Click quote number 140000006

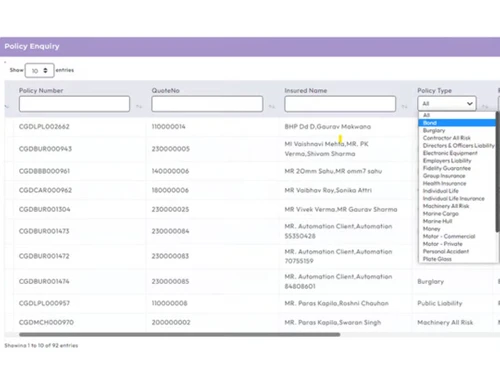pos(170,171)
